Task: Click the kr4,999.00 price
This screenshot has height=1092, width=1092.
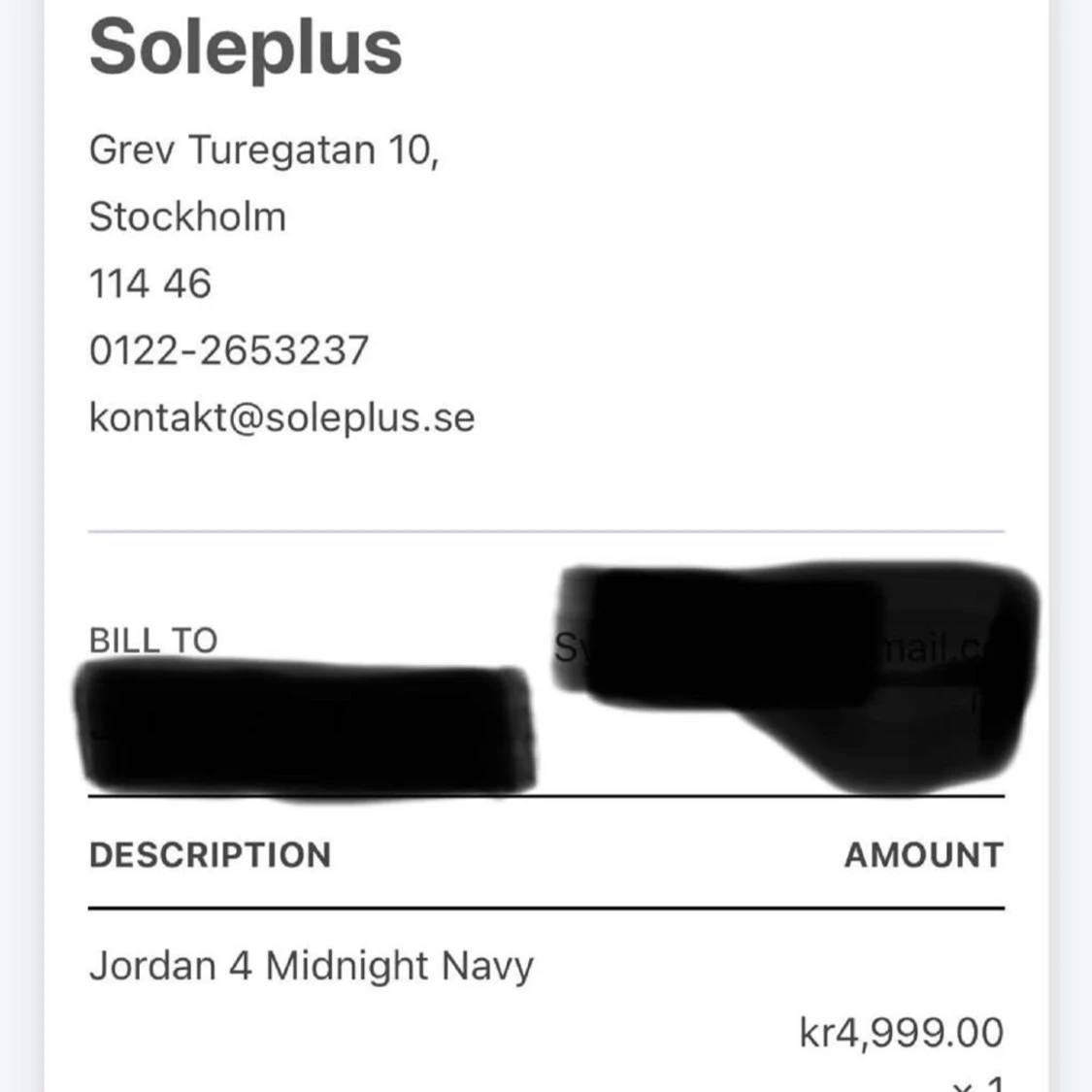Action: [x=901, y=1033]
